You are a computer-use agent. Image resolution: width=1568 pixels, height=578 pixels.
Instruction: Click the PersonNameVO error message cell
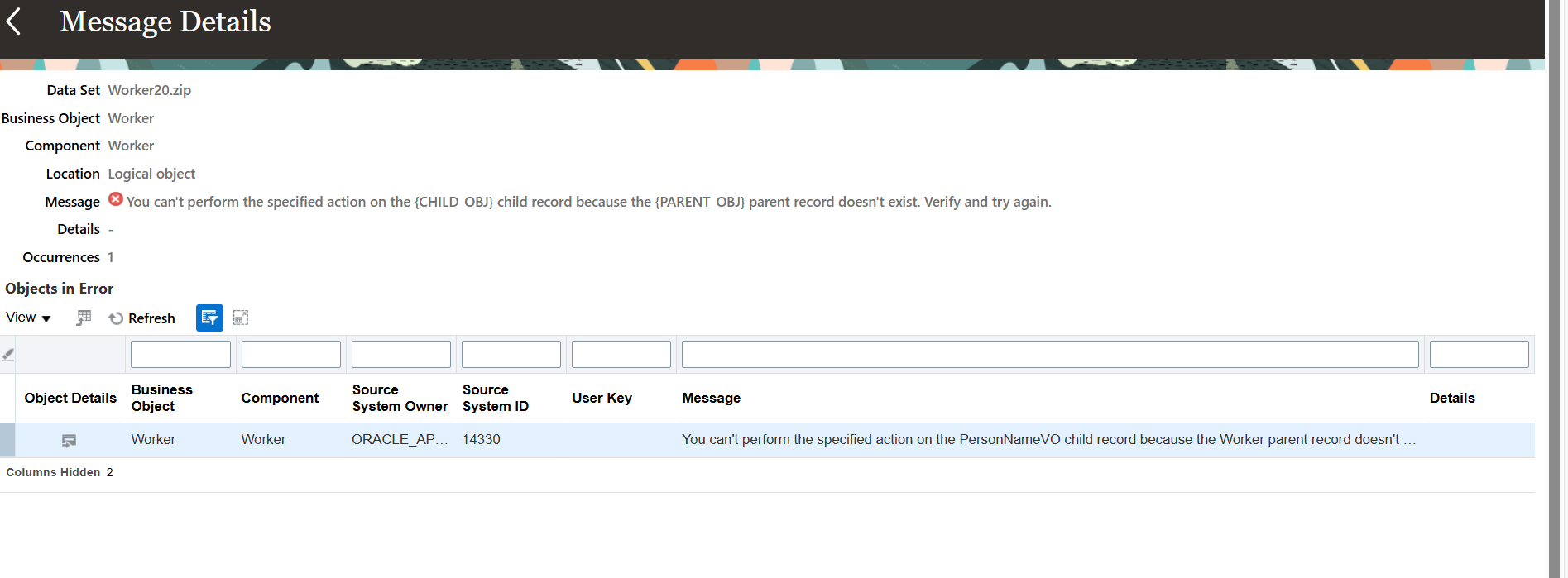pyautogui.click(x=1048, y=440)
